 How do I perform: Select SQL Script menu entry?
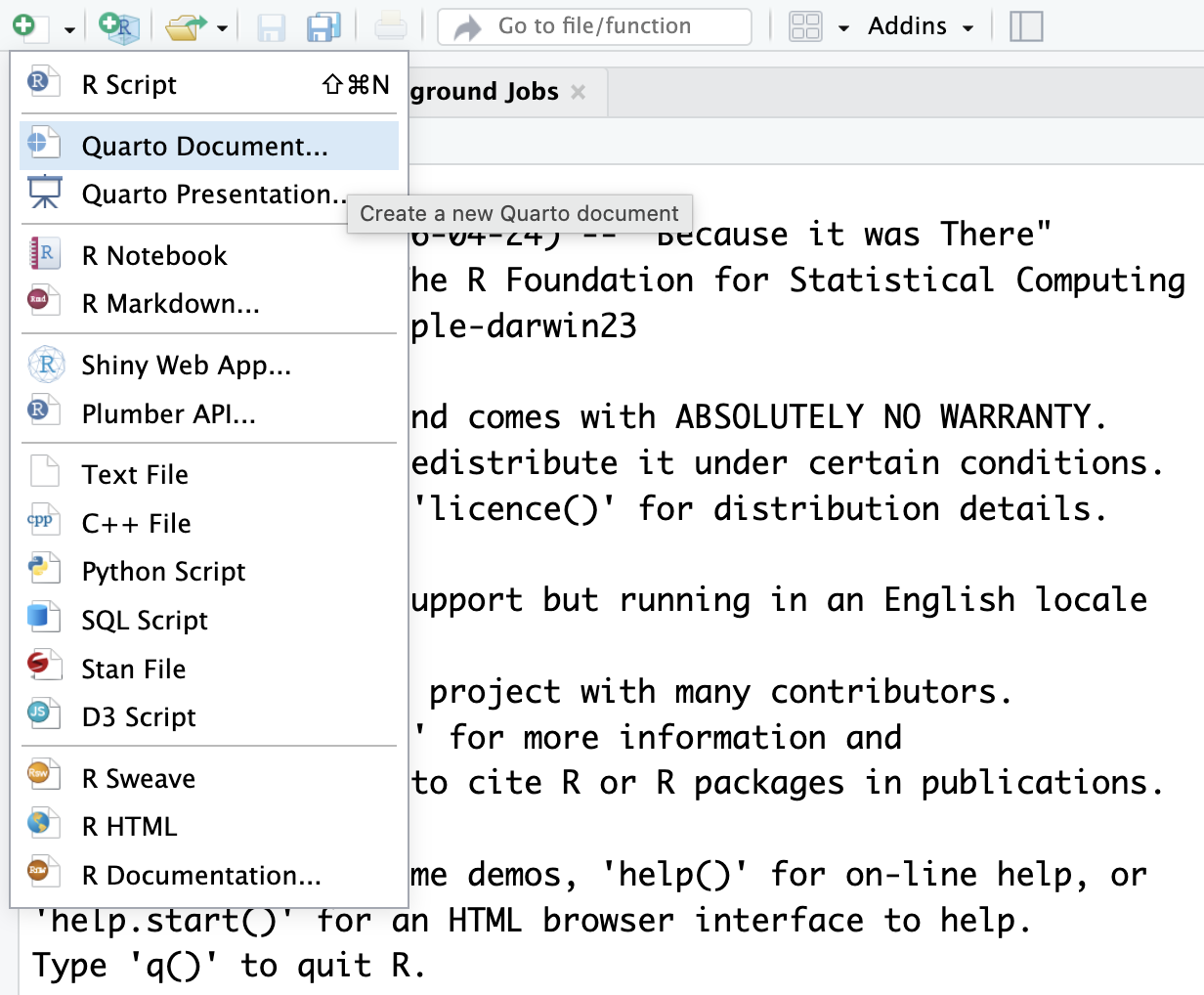(x=209, y=620)
